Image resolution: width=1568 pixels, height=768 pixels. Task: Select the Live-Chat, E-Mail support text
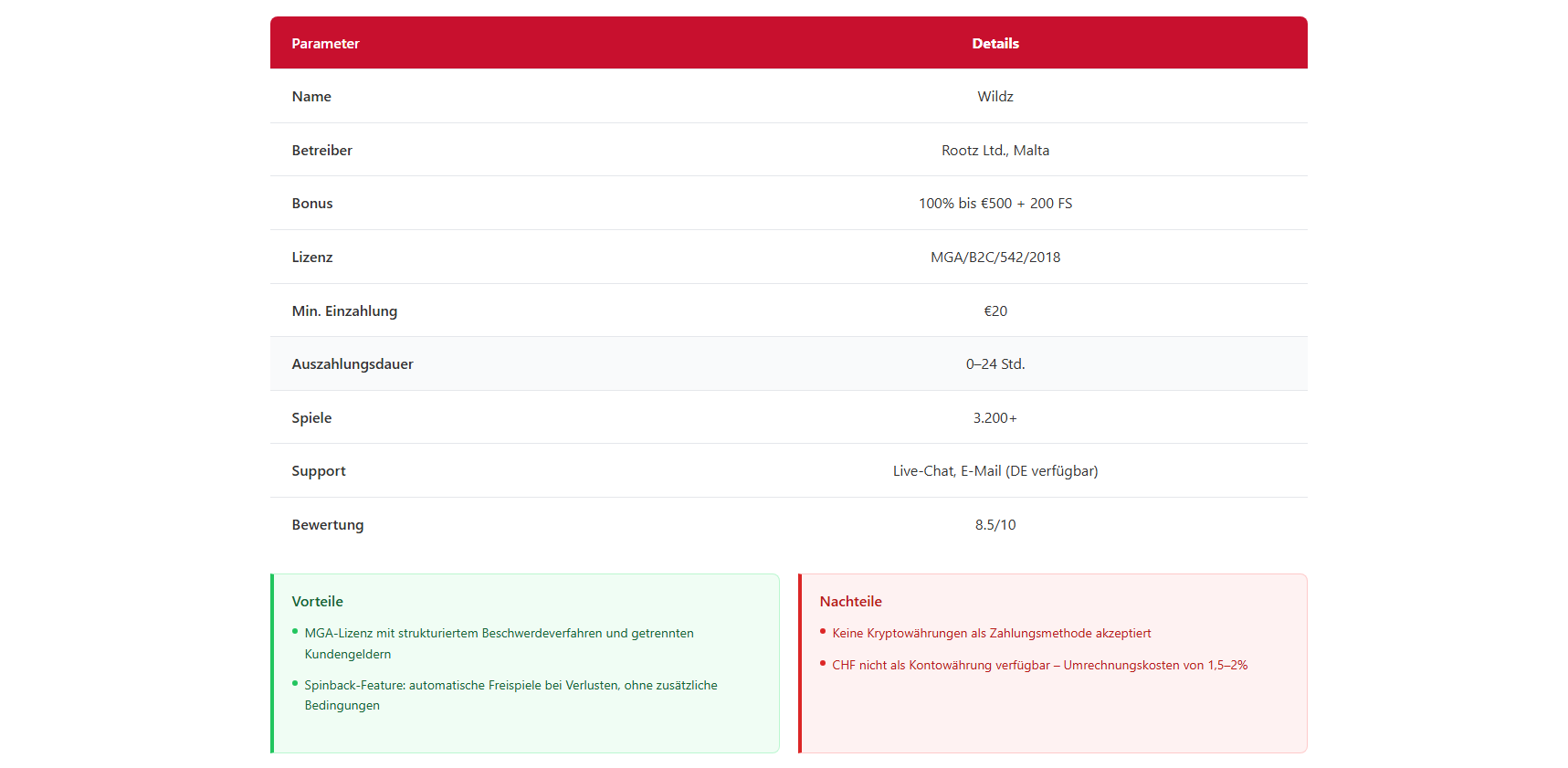[994, 471]
